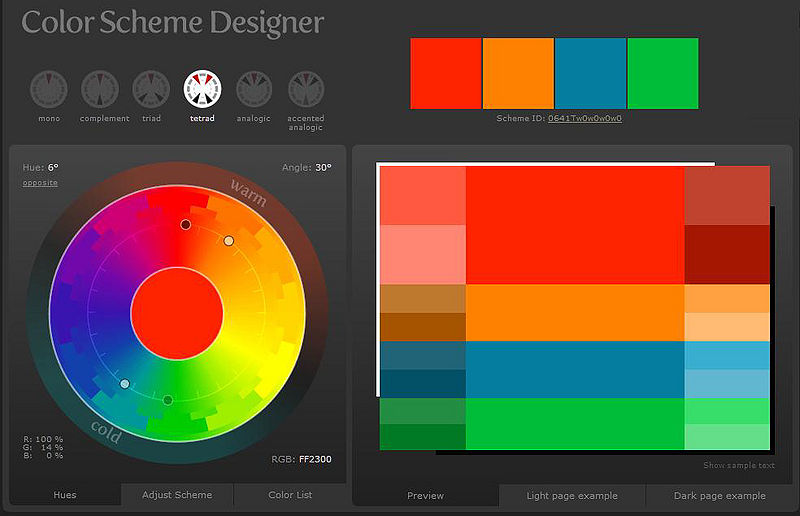The image size is (800, 516).
Task: Click the R: 100 % readout
Action: pyautogui.click(x=43, y=439)
